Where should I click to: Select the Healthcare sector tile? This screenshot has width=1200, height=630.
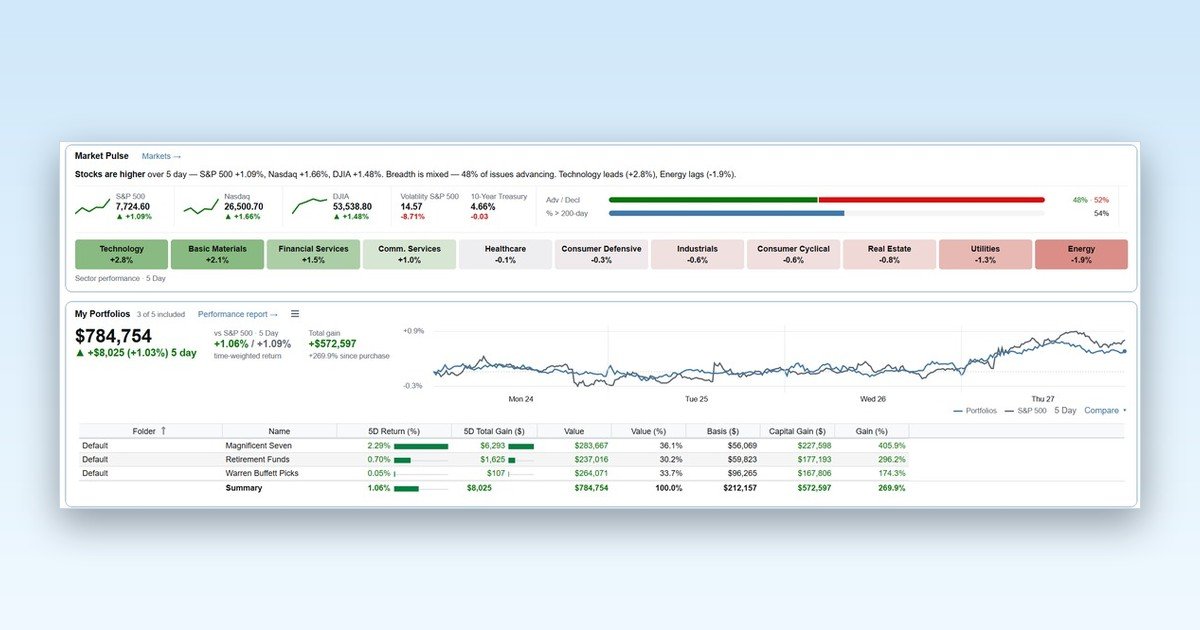coord(505,254)
